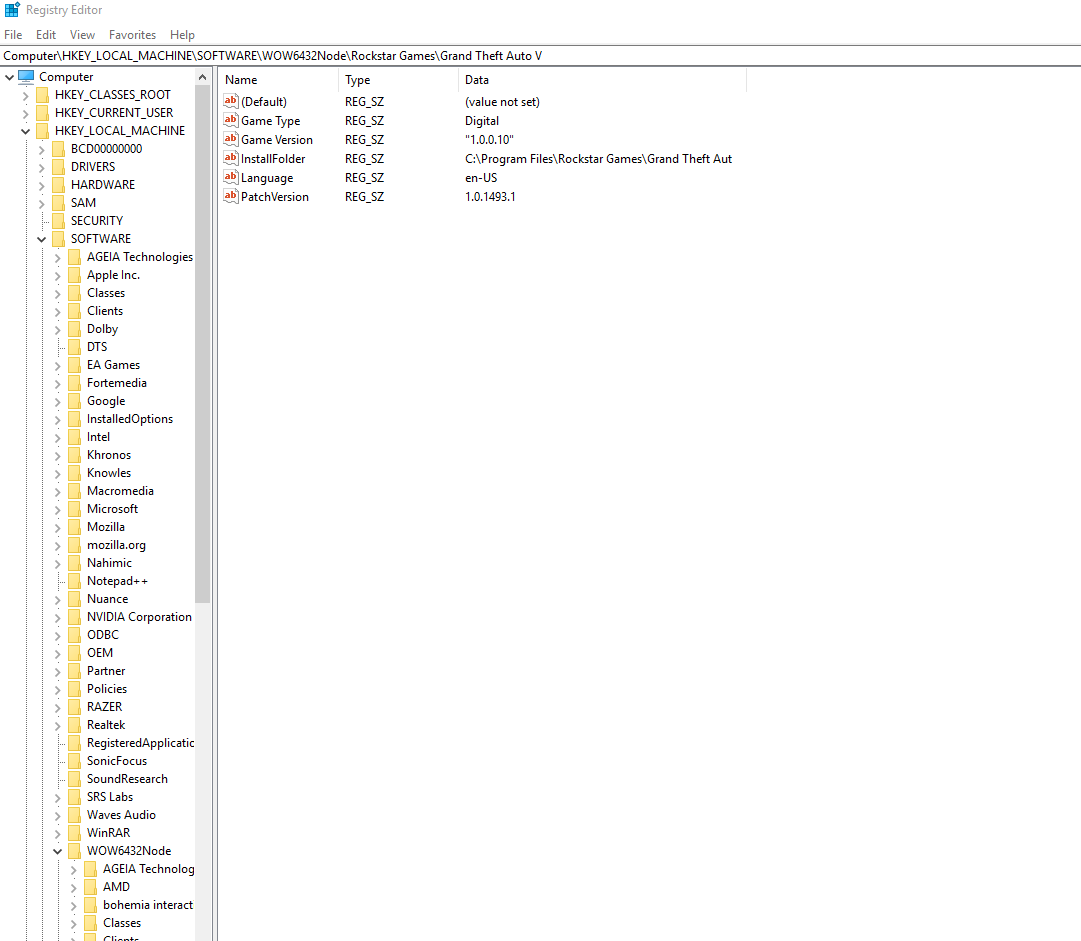The image size is (1081, 941).
Task: Select the (Default) string value icon
Action: pos(231,101)
